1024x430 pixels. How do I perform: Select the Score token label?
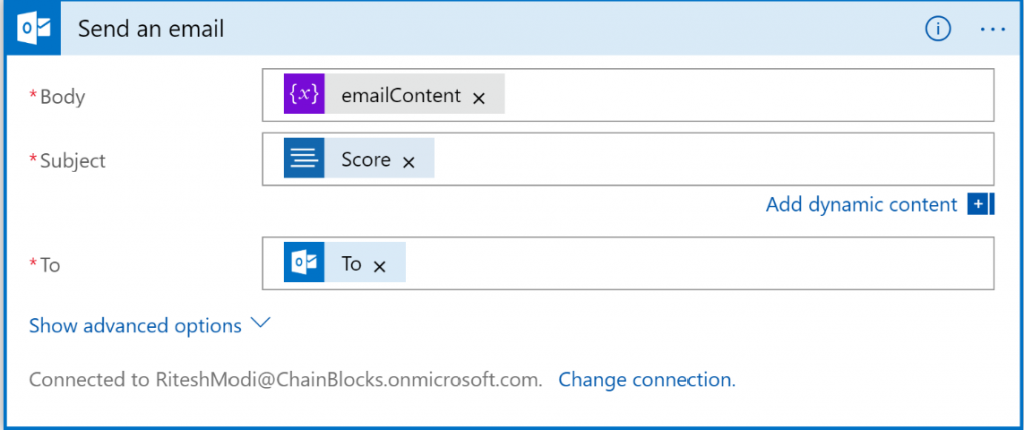[x=365, y=159]
